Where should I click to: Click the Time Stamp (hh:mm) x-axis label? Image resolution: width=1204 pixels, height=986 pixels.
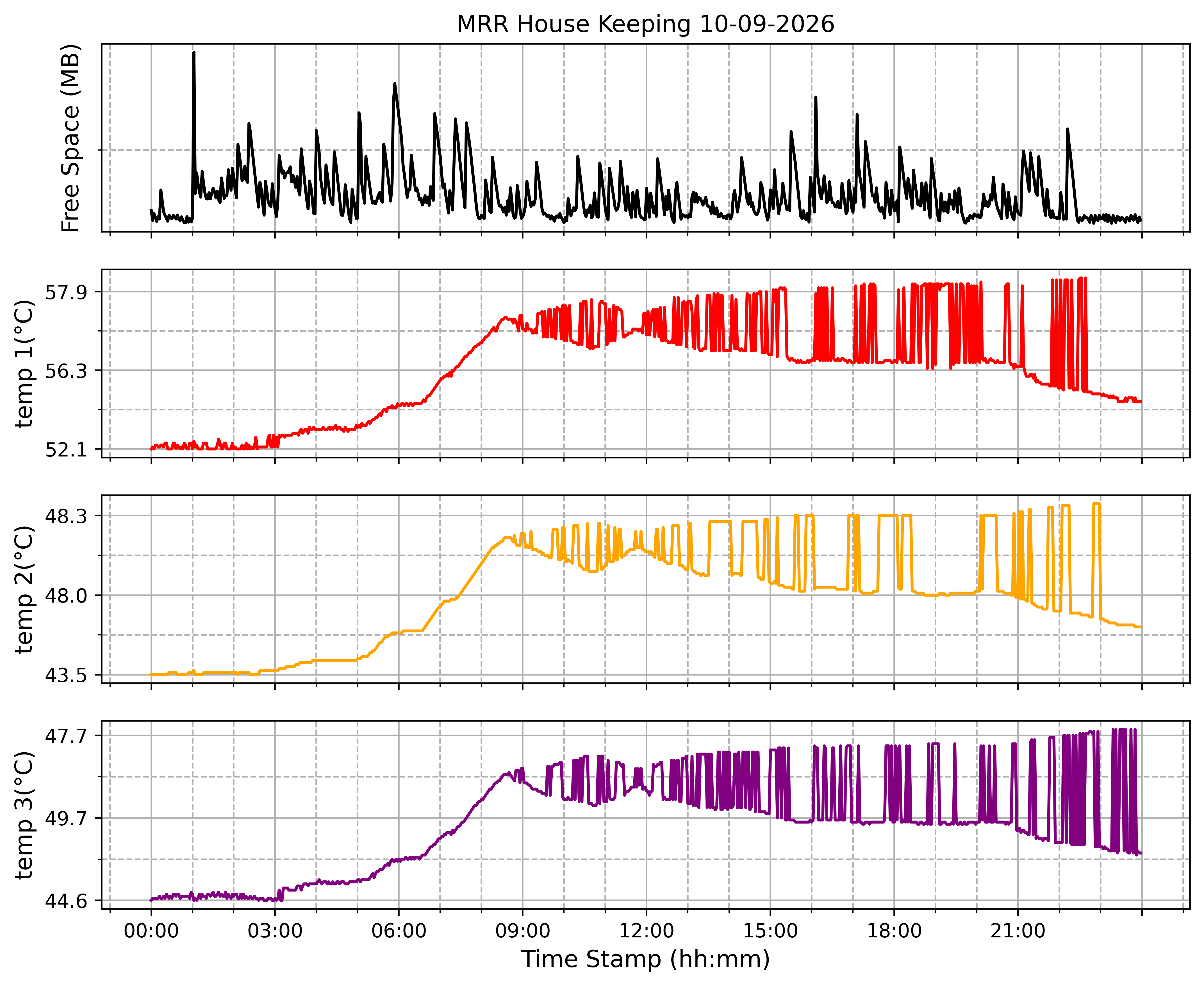pyautogui.click(x=646, y=959)
